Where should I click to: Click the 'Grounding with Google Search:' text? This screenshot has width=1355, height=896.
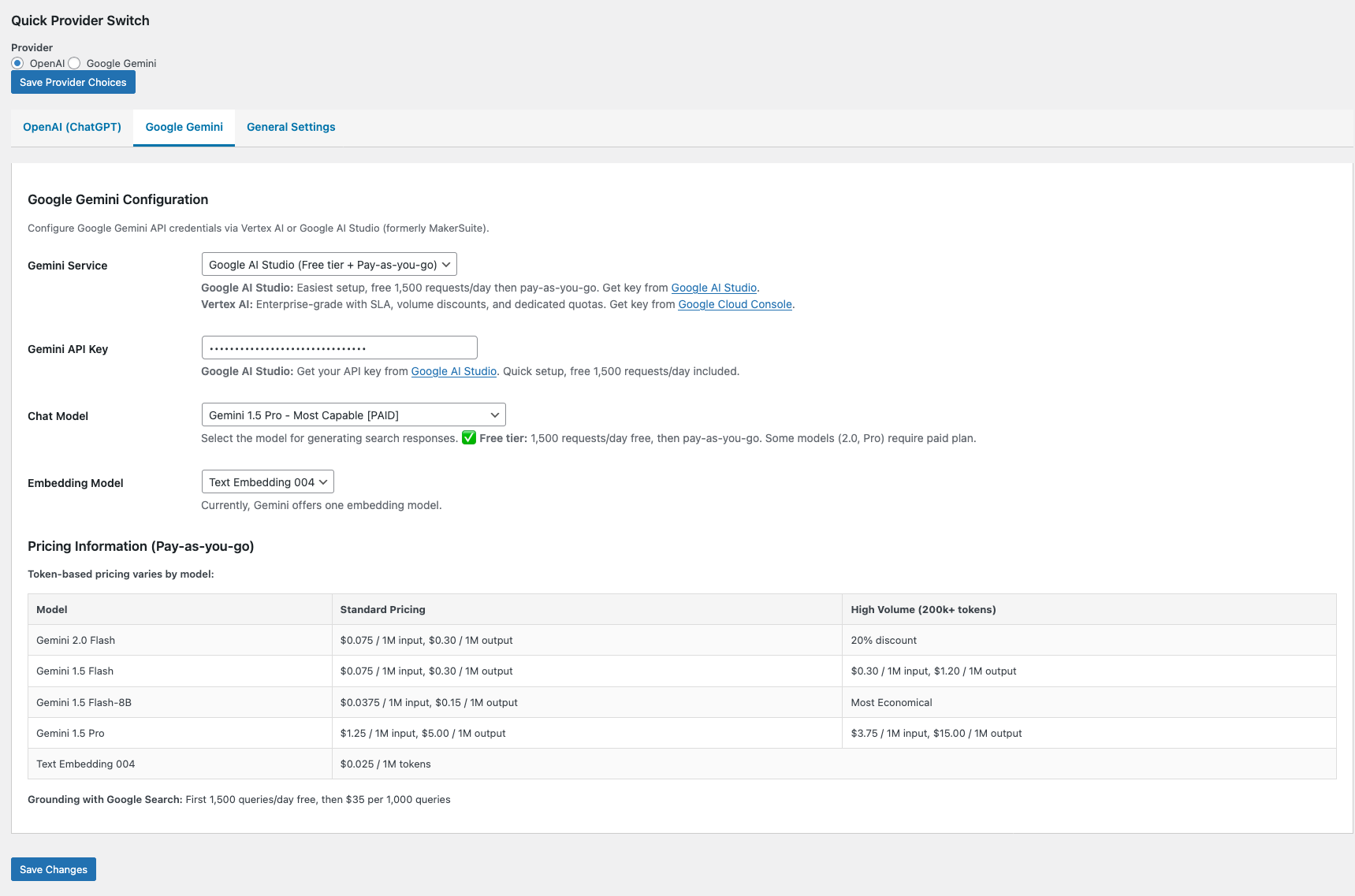tap(105, 799)
